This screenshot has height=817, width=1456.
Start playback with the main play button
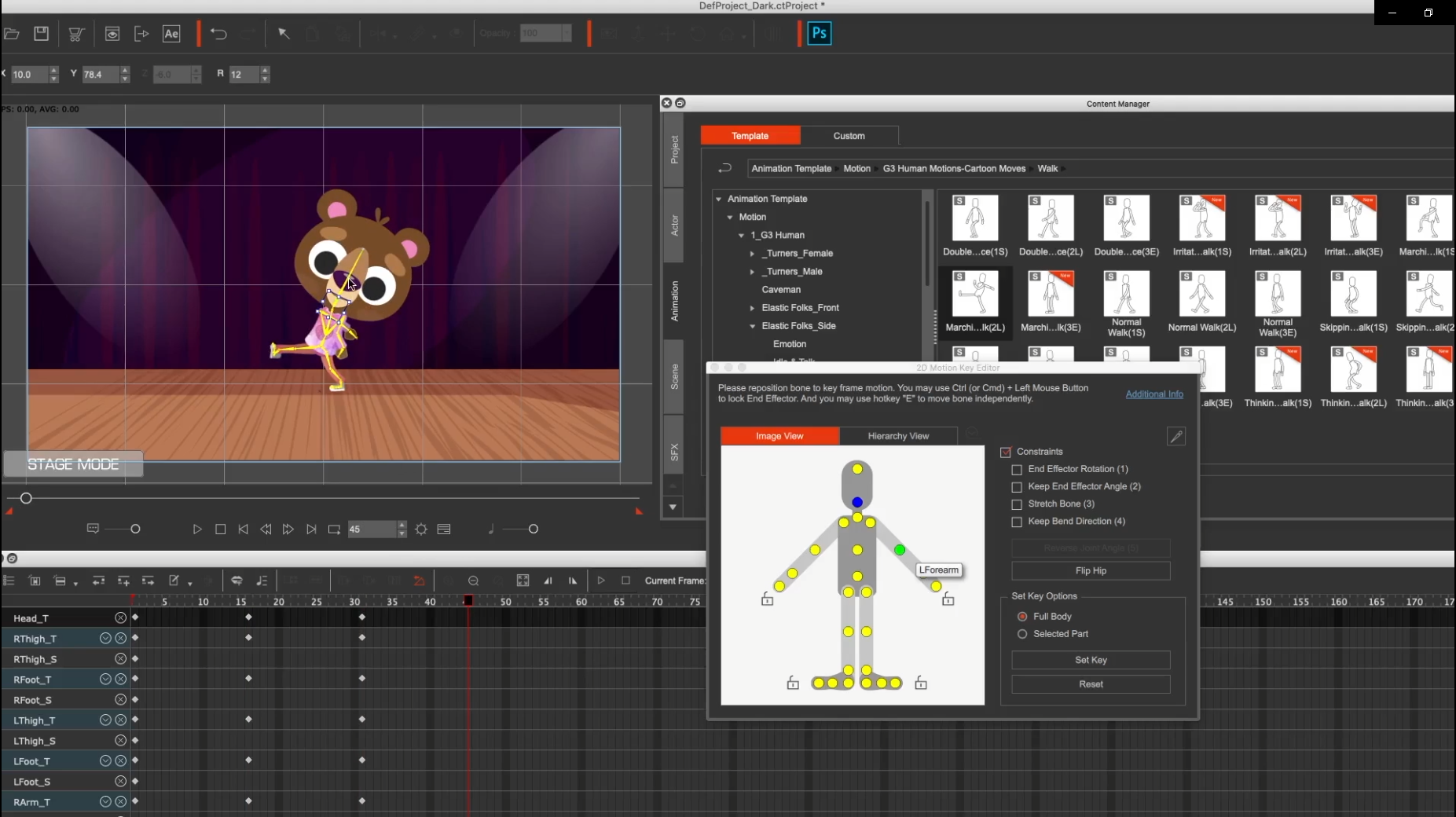tap(197, 529)
